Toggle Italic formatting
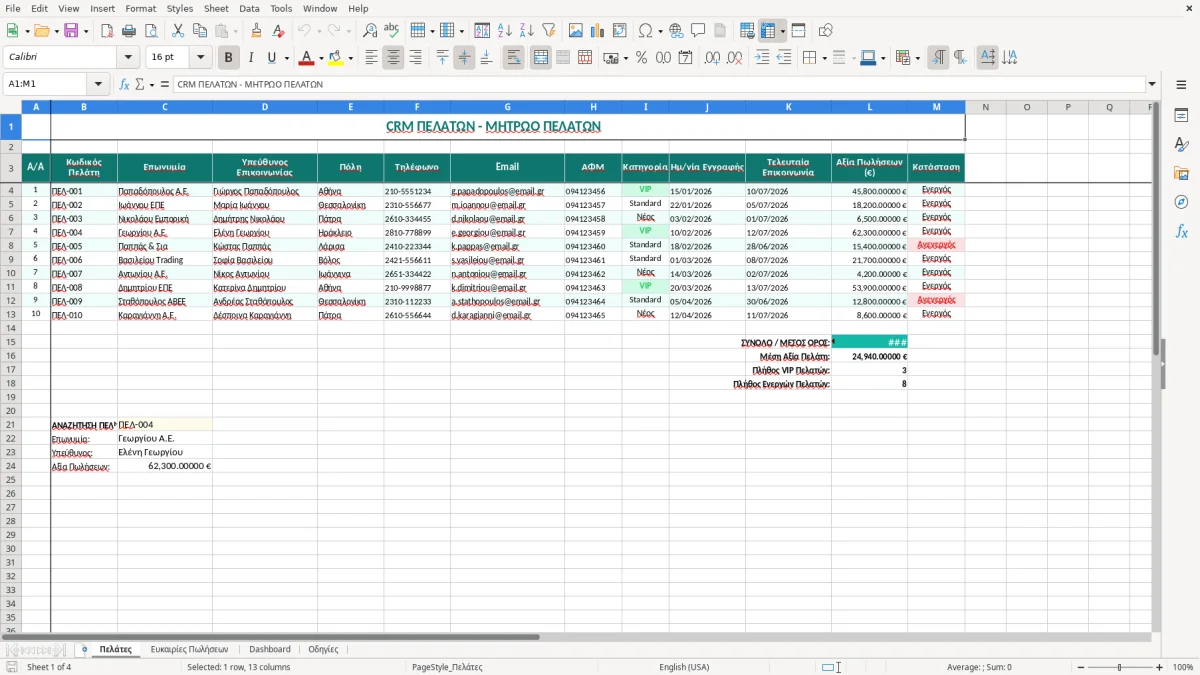The width and height of the screenshot is (1200, 675). pyautogui.click(x=251, y=58)
